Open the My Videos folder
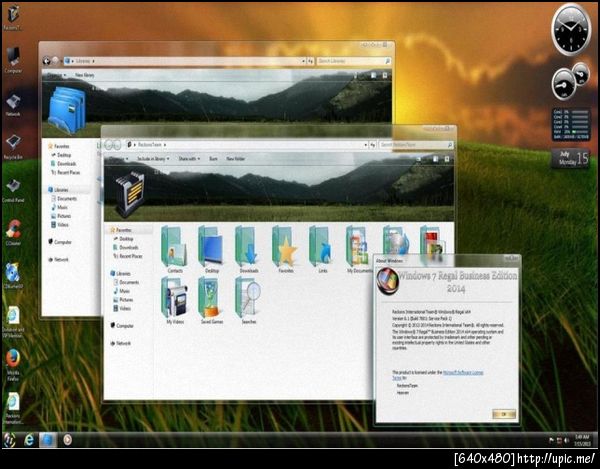Viewport: 600px width, 469px height. [x=175, y=301]
